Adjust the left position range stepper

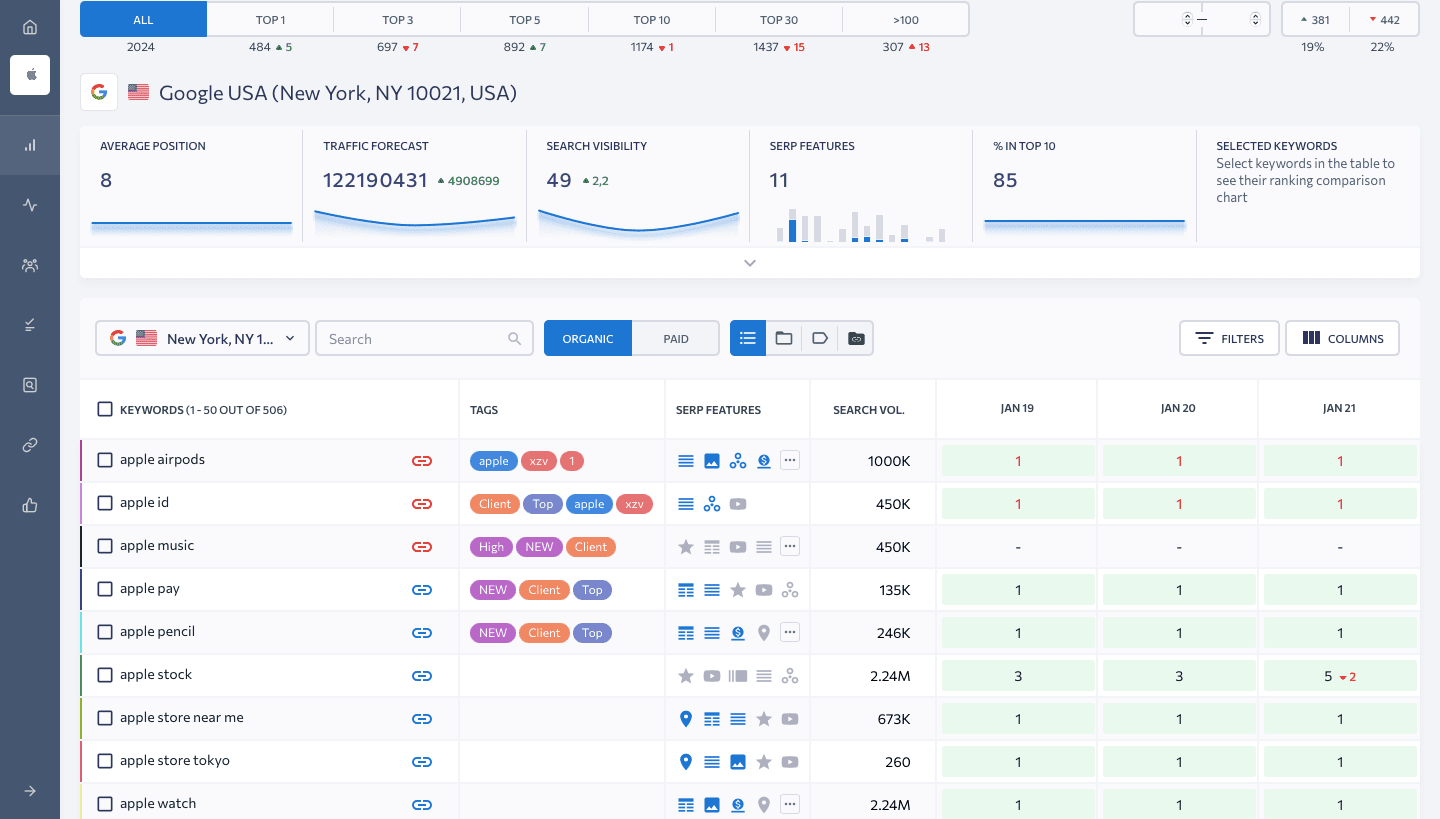coord(1187,19)
